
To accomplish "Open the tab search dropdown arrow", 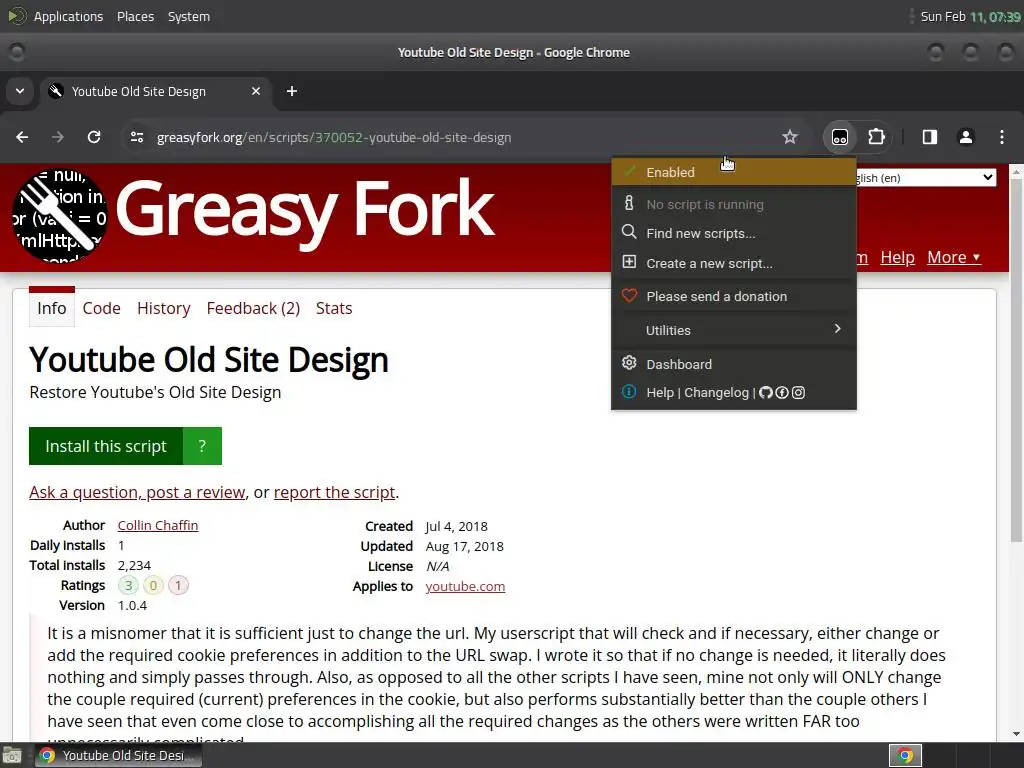I will [20, 91].
